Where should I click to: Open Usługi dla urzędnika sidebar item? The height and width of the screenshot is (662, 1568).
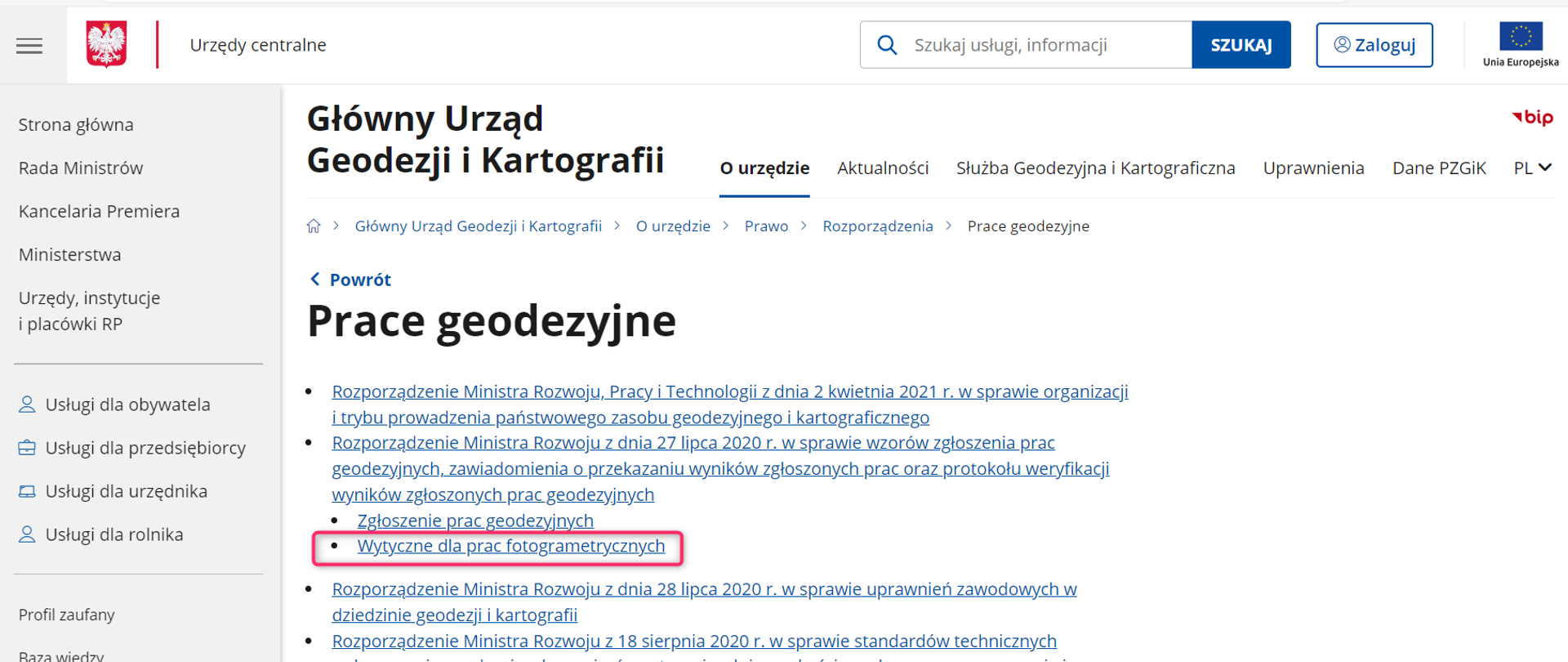126,491
